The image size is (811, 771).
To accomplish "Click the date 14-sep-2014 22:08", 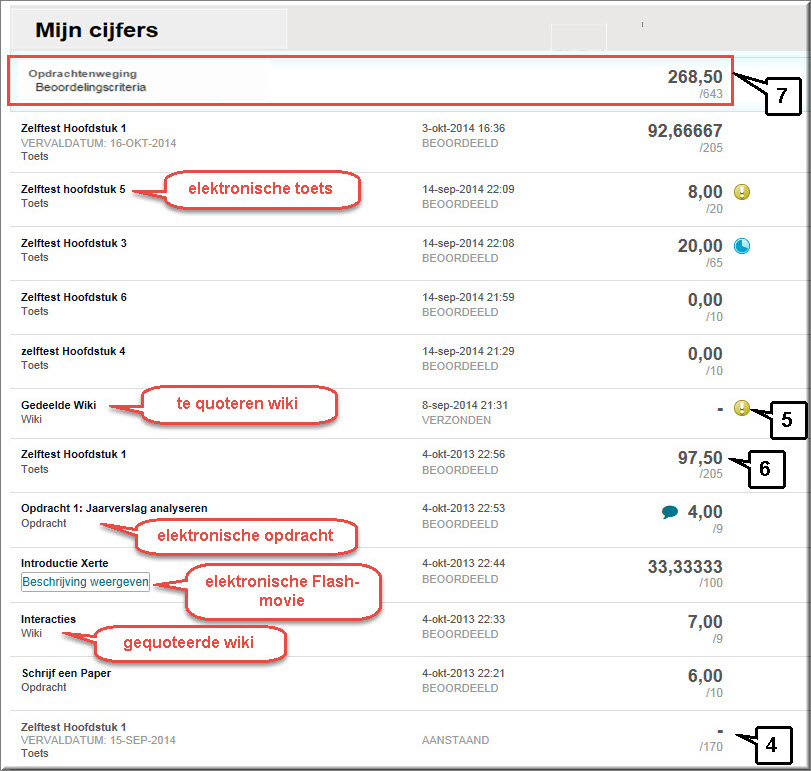I will (468, 243).
